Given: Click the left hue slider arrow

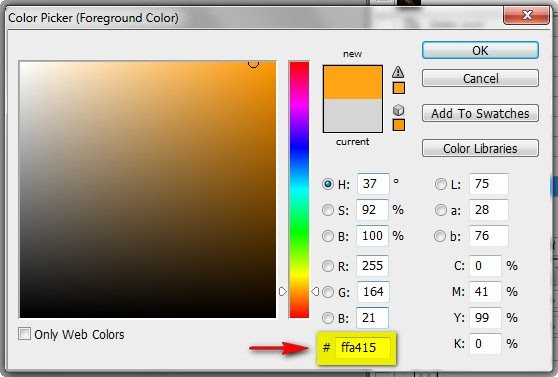Looking at the screenshot, I should pyautogui.click(x=283, y=292).
